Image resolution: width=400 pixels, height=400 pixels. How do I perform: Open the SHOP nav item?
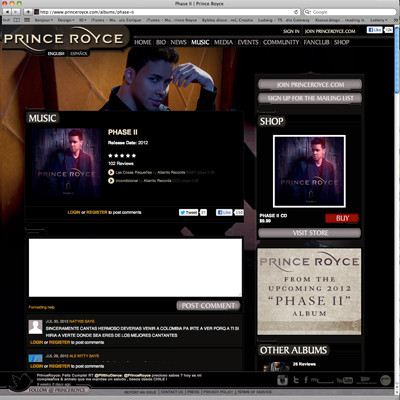[342, 42]
